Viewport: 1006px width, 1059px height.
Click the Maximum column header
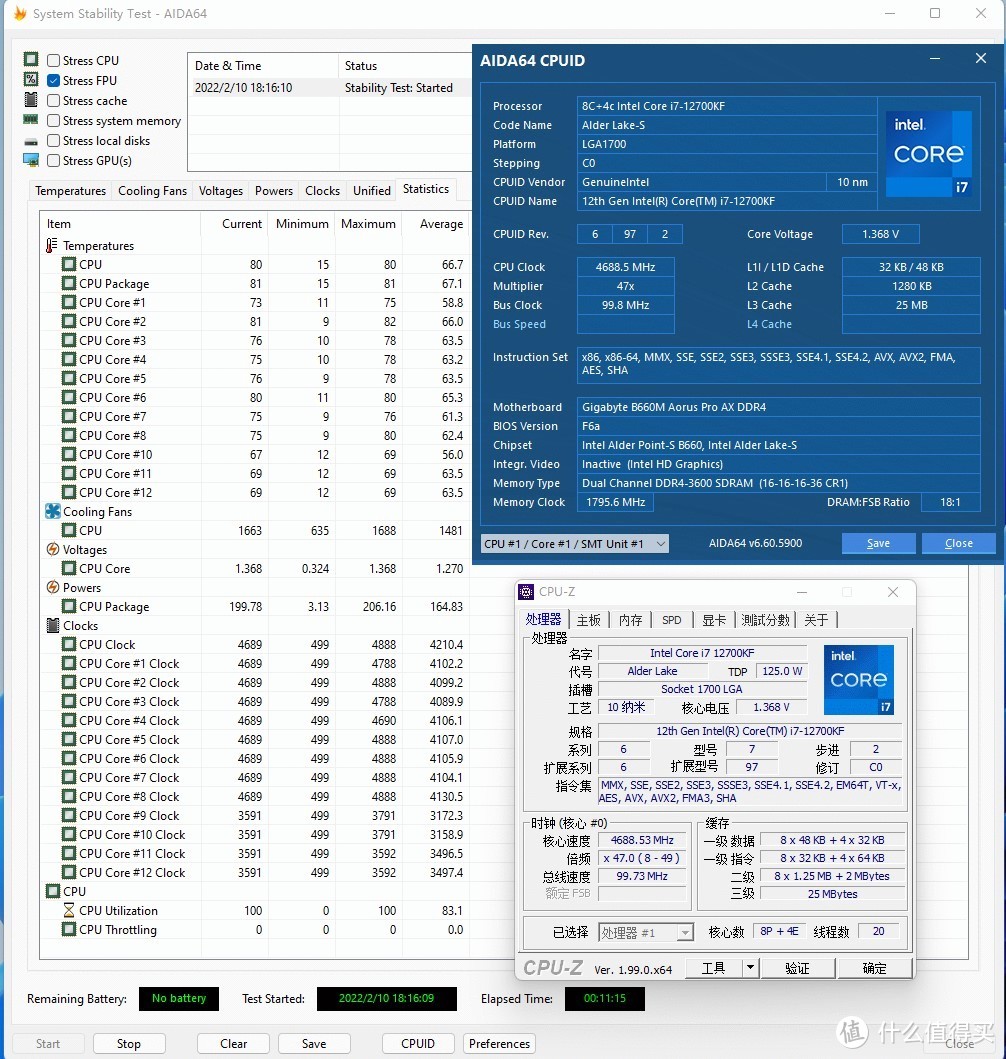(x=368, y=224)
